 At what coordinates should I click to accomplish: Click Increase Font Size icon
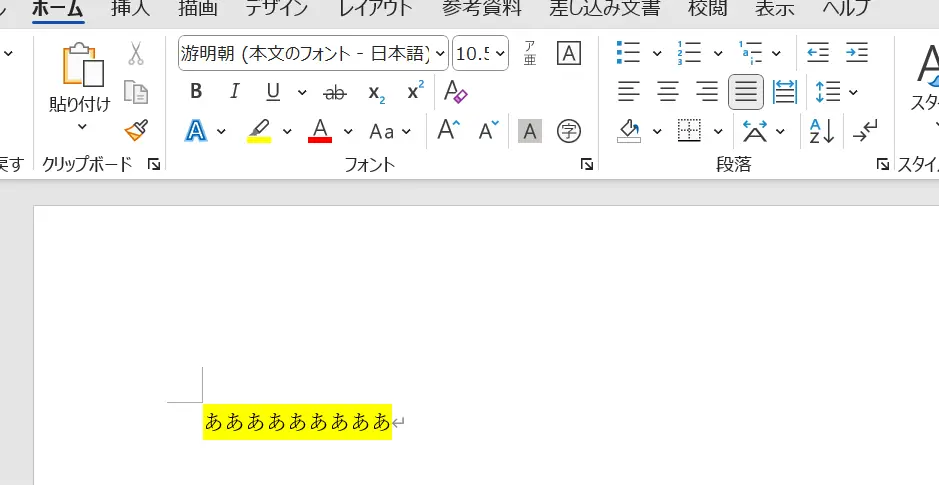[x=449, y=130]
